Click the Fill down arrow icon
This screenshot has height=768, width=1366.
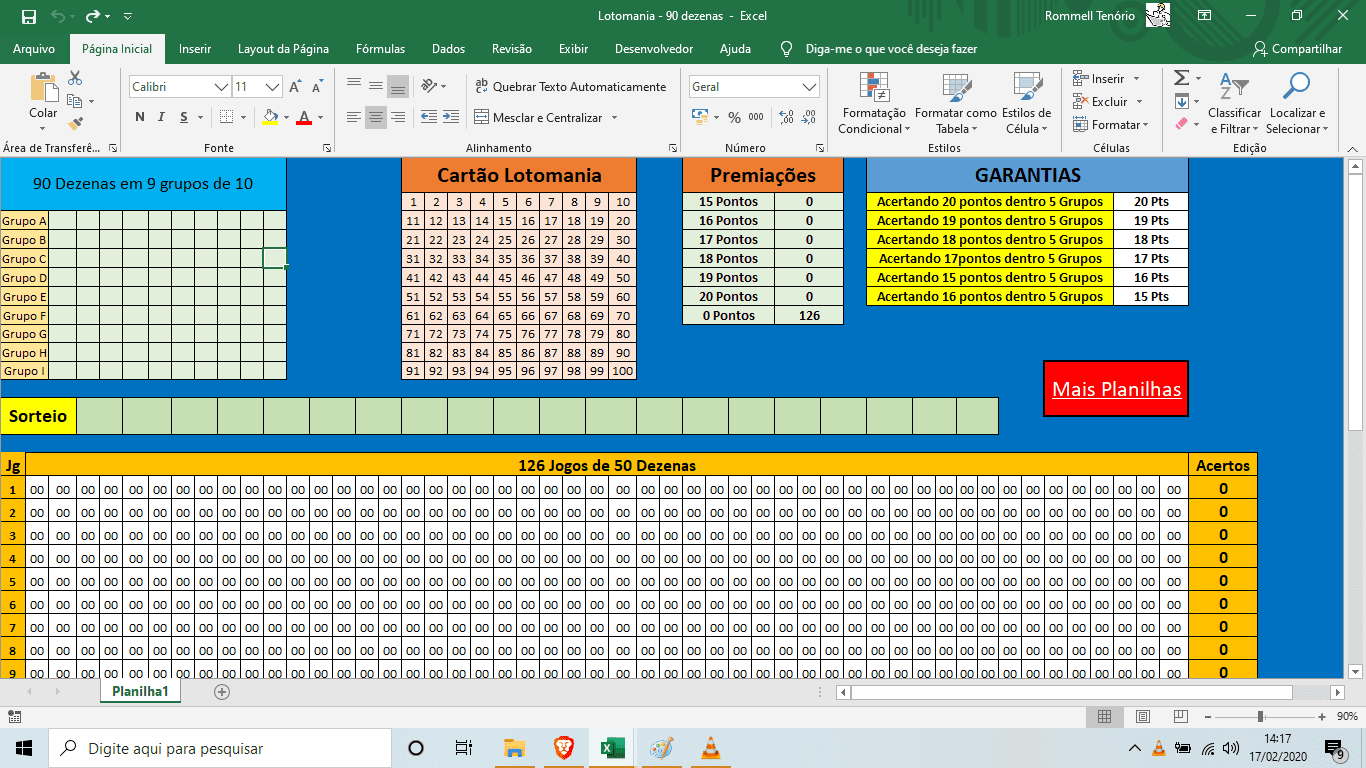point(1181,101)
